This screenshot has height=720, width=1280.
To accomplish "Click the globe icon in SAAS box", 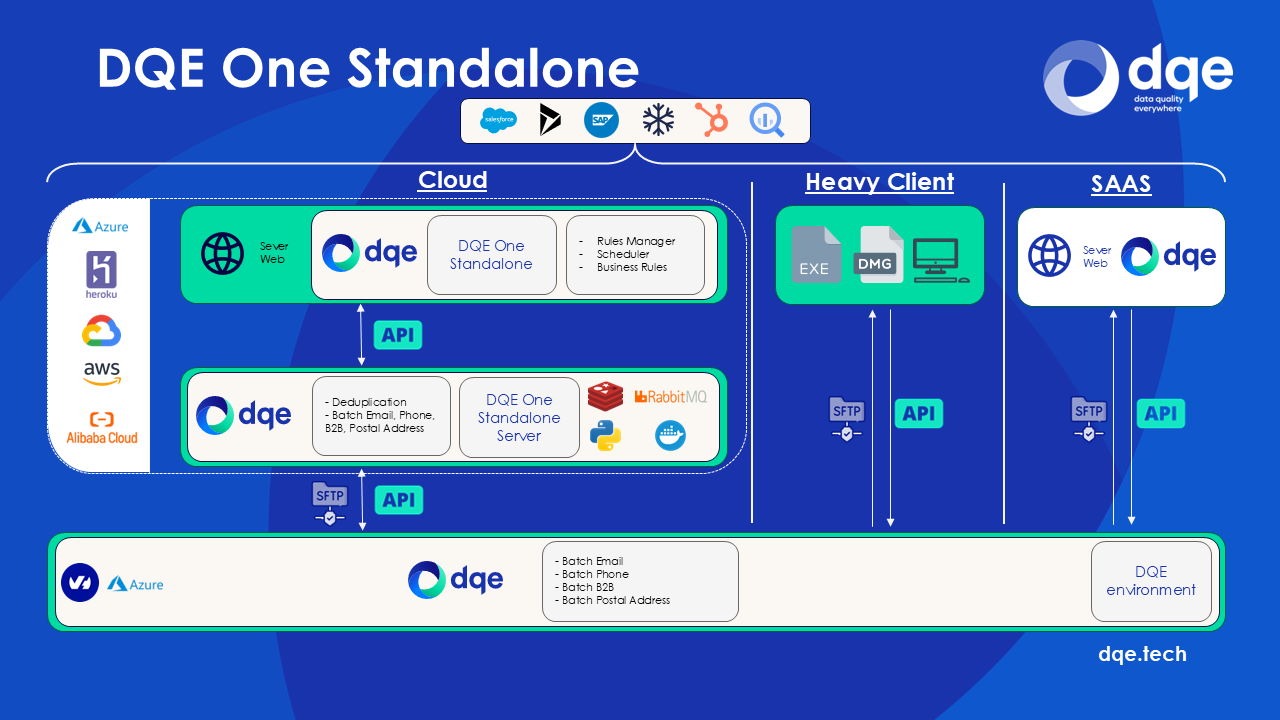I will (1050, 256).
